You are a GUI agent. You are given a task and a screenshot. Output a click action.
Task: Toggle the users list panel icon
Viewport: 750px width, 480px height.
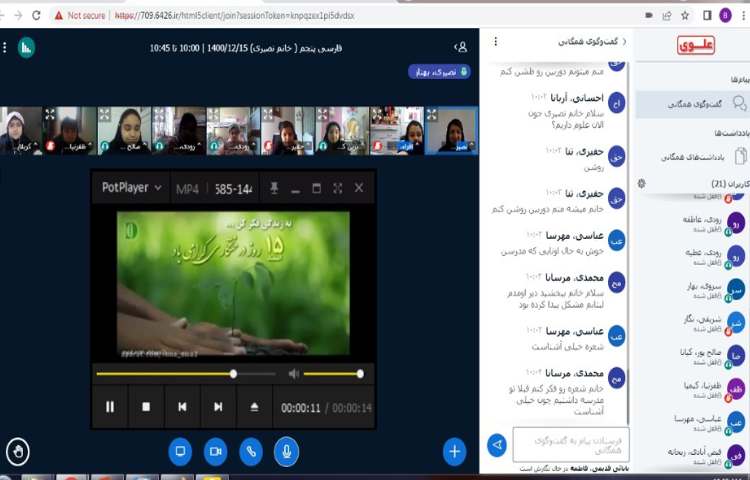[460, 47]
